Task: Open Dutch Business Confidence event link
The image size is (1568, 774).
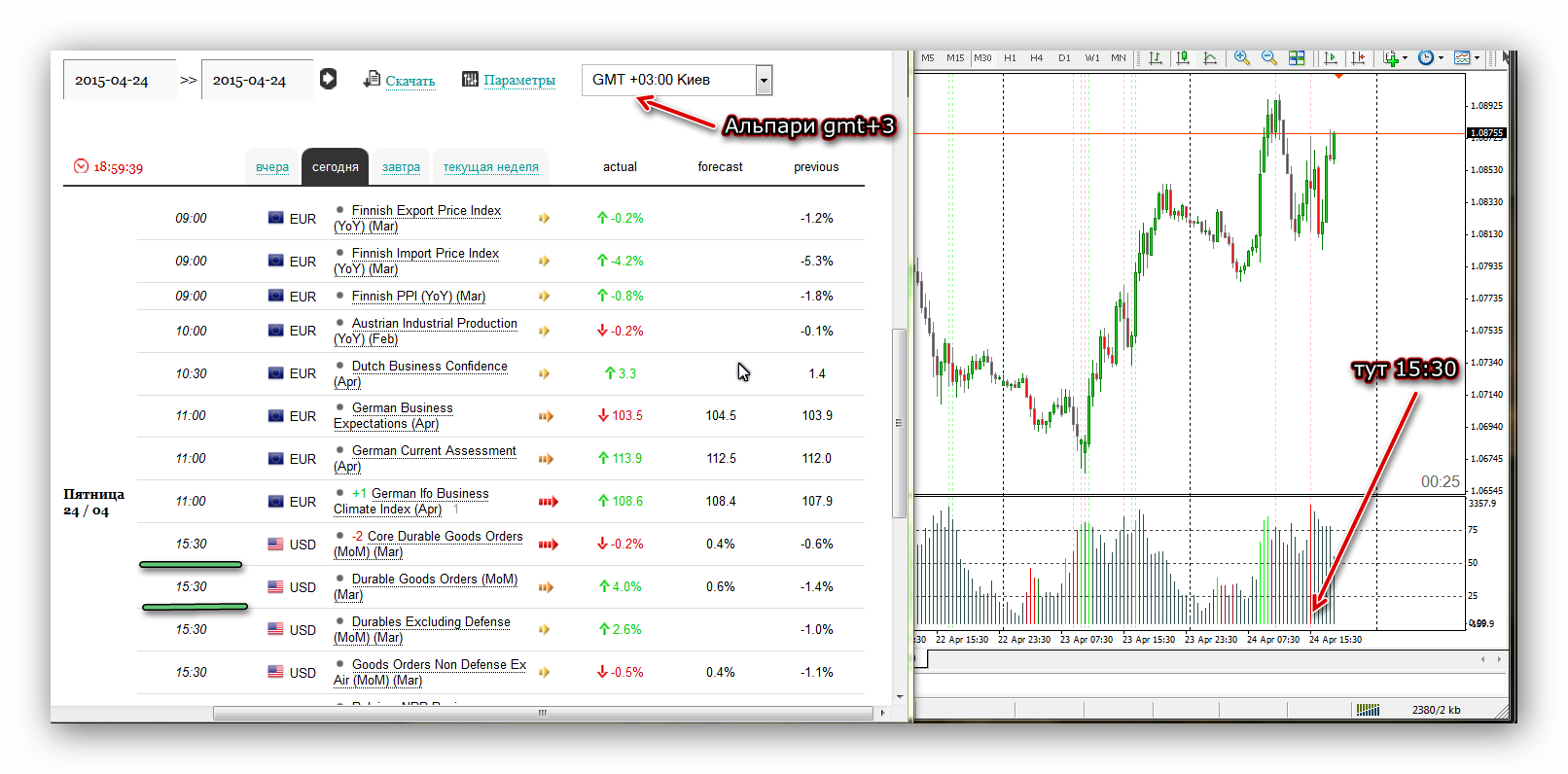Action: pos(421,373)
